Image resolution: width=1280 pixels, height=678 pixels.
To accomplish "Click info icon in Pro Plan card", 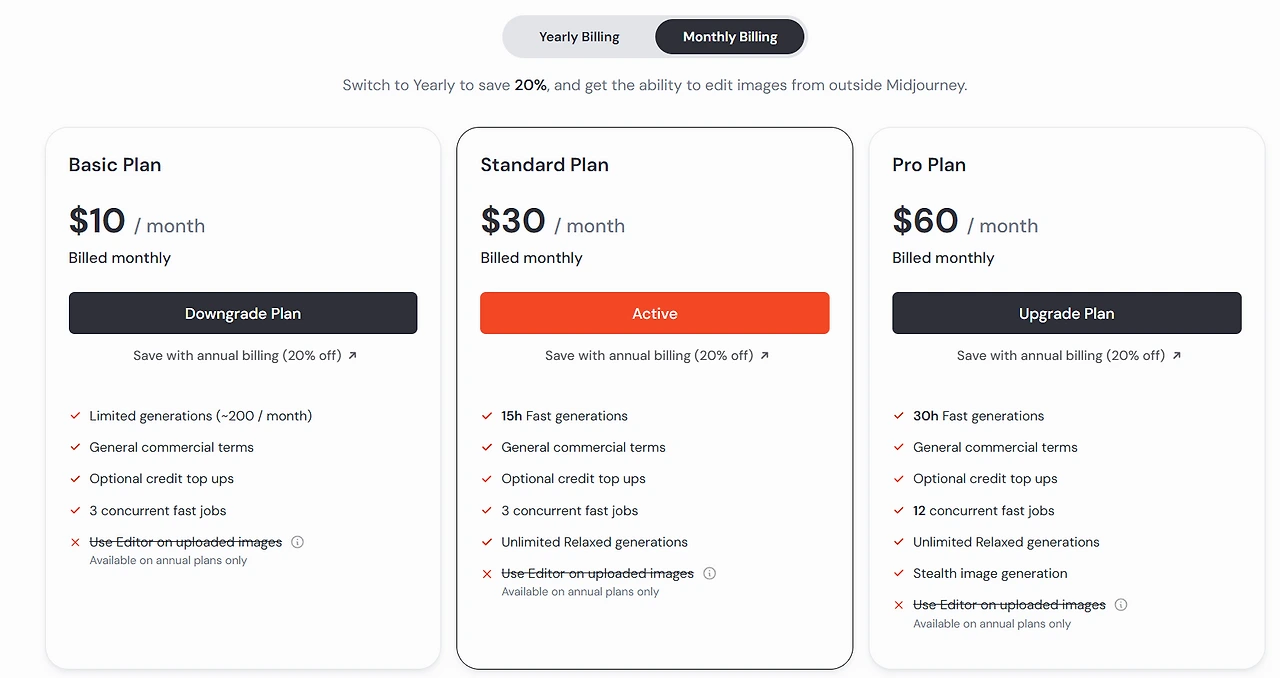I will [1121, 605].
